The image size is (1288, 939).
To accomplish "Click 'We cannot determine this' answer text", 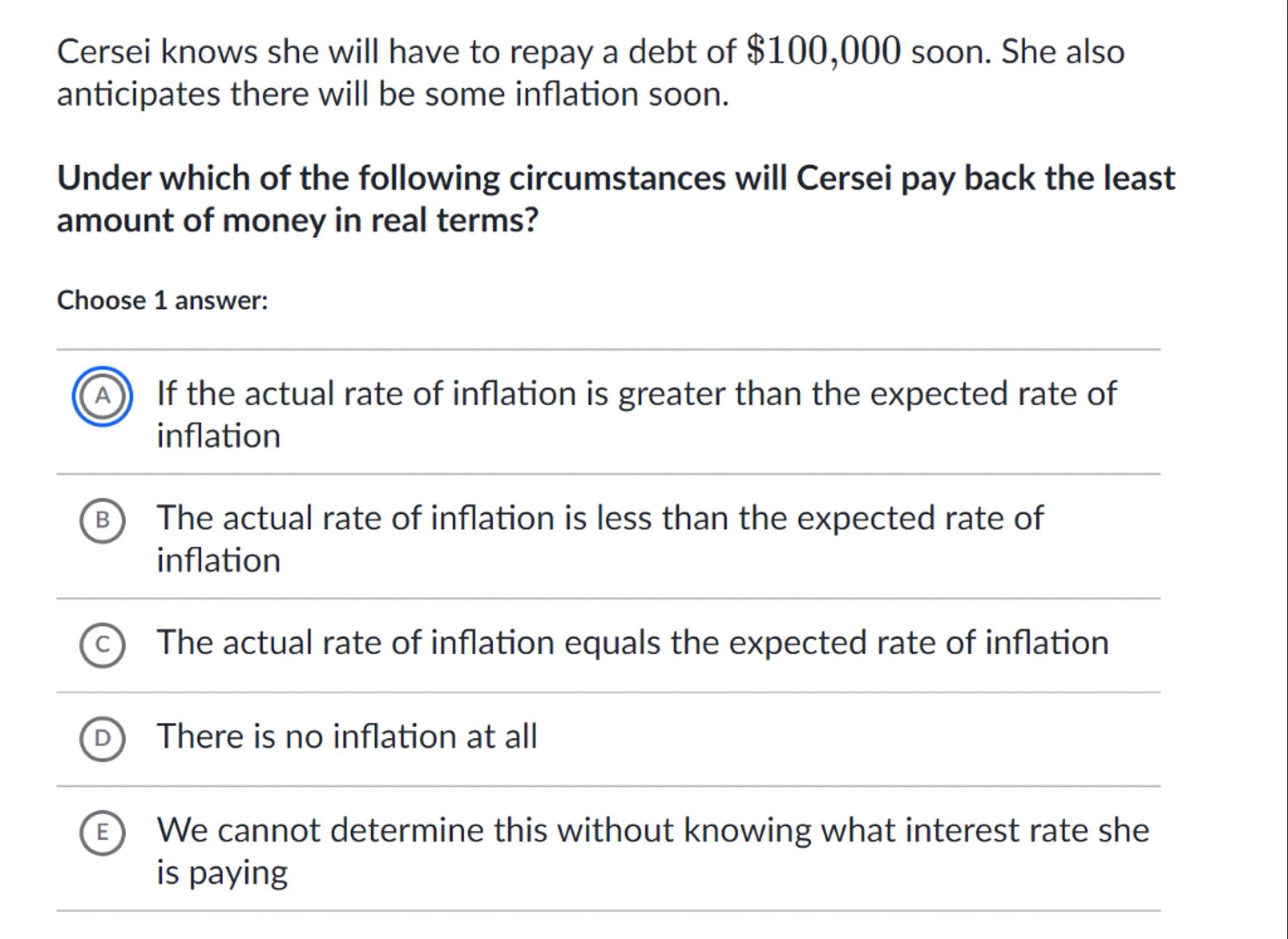I will [x=653, y=830].
